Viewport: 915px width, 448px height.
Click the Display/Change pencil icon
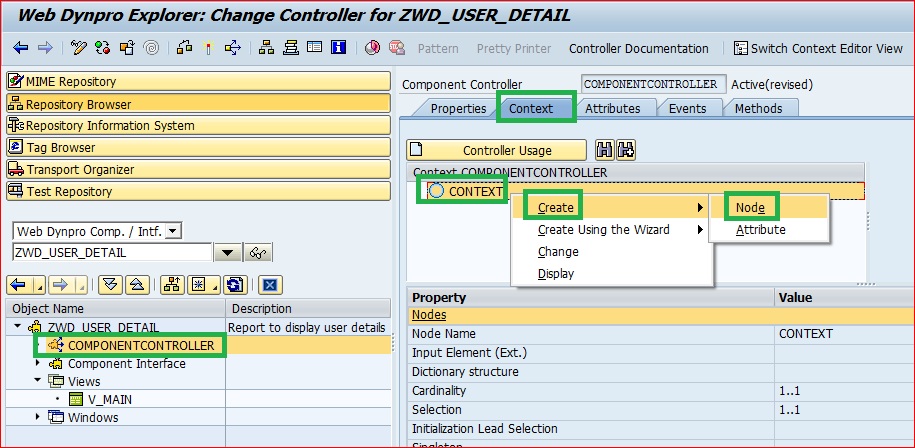point(78,48)
